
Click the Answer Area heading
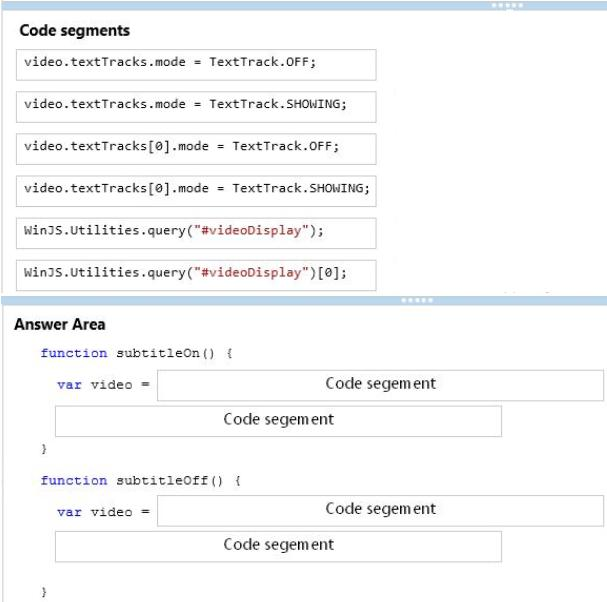tap(60, 324)
